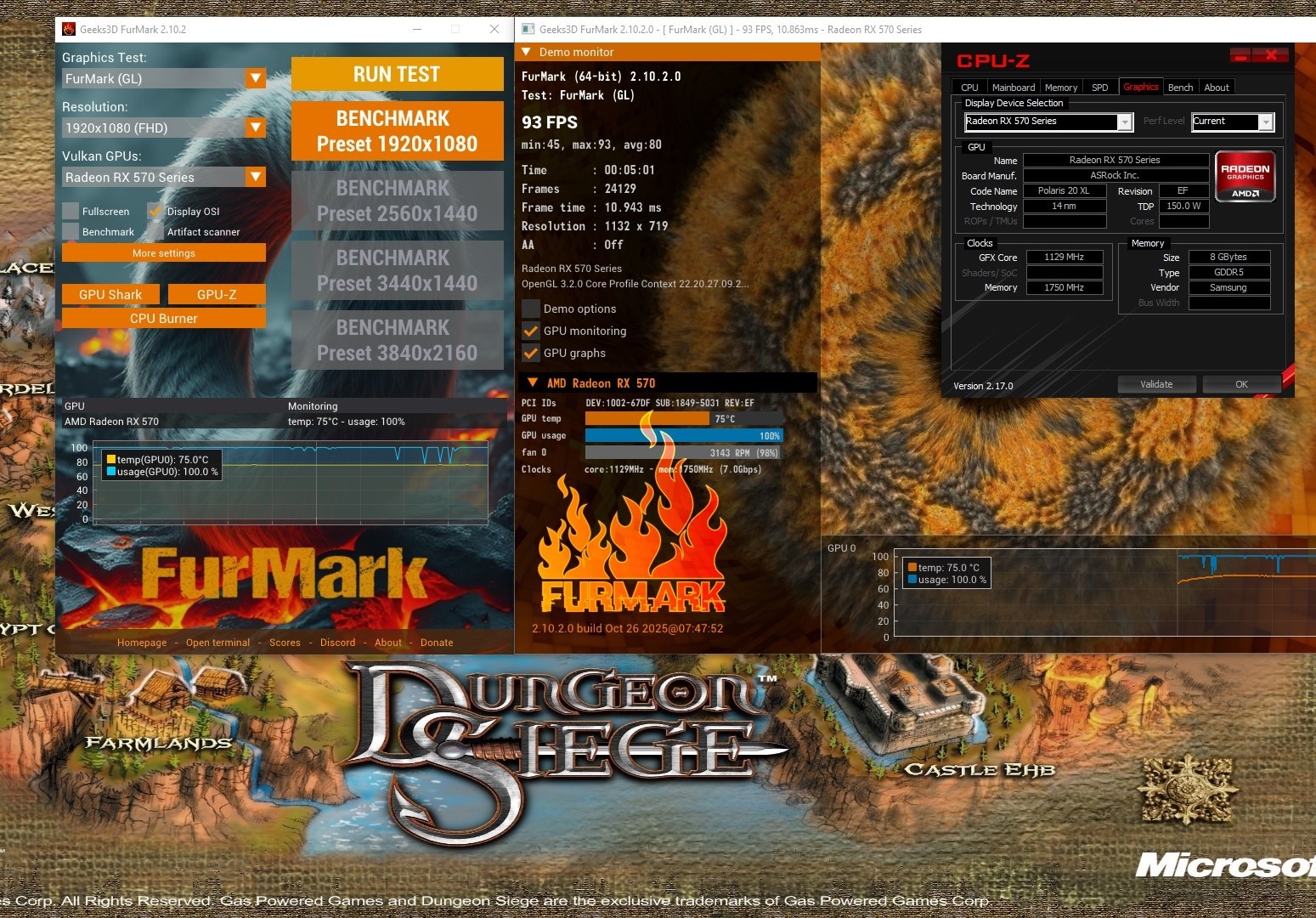Click the RUN TEST button
Viewport: 1316px width, 918px height.
(x=397, y=74)
